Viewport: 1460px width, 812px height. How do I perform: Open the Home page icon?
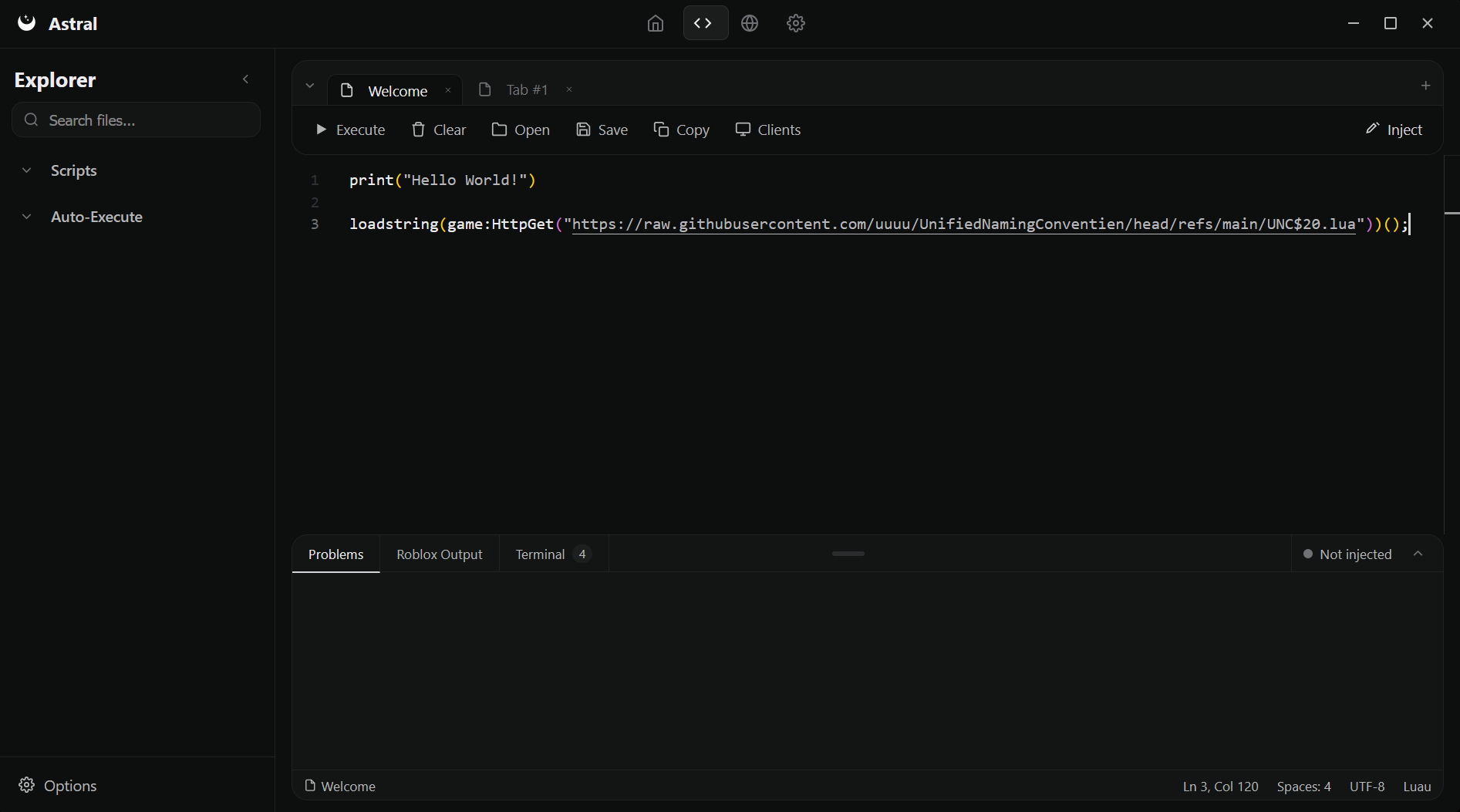[x=656, y=23]
